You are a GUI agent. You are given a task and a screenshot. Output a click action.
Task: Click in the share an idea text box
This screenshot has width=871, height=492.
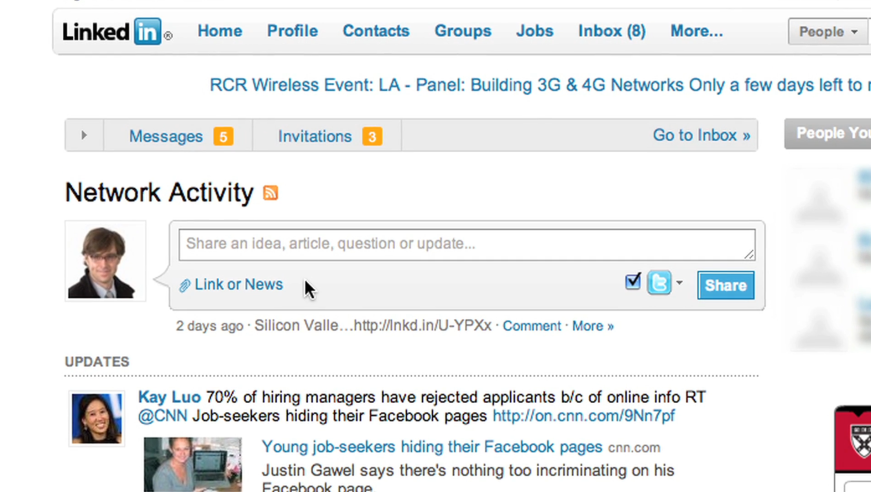tap(466, 244)
